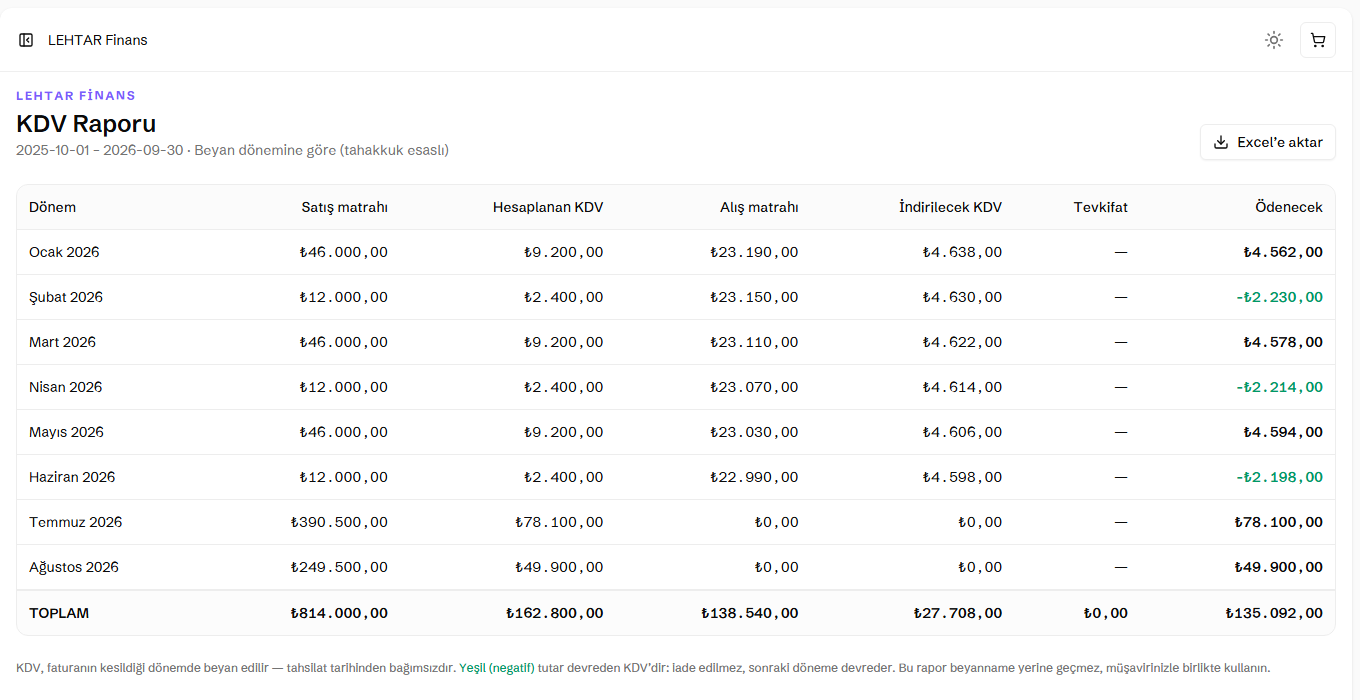Select the Alış matrahı column header
This screenshot has width=1360, height=700.
click(760, 207)
